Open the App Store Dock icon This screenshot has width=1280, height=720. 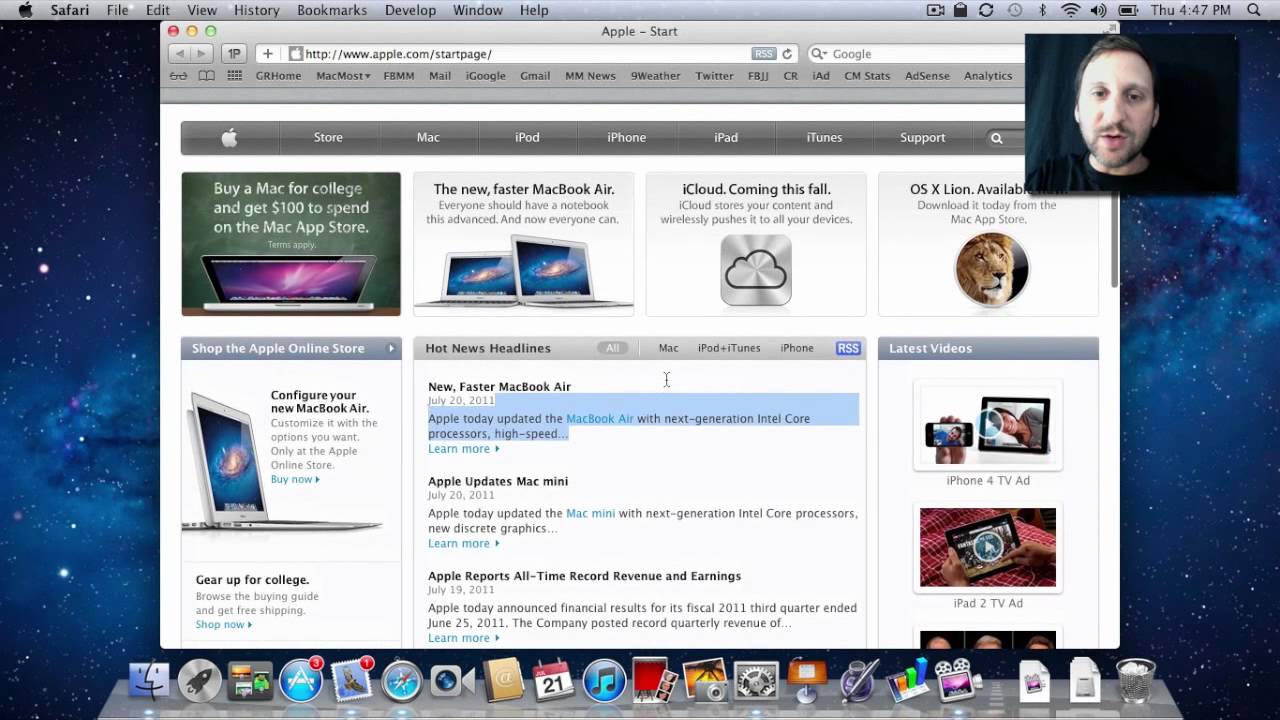point(301,681)
